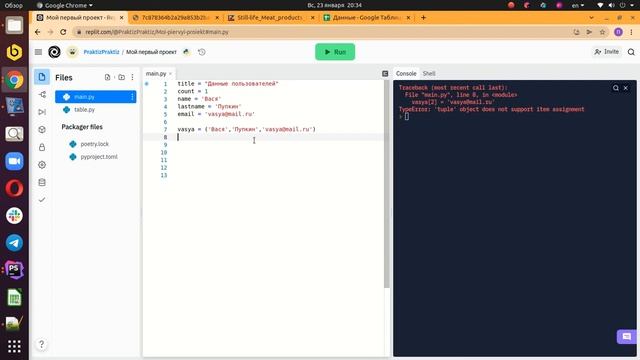Open the chat bubble widget
Viewport: 640px width, 360px height.
click(627, 337)
